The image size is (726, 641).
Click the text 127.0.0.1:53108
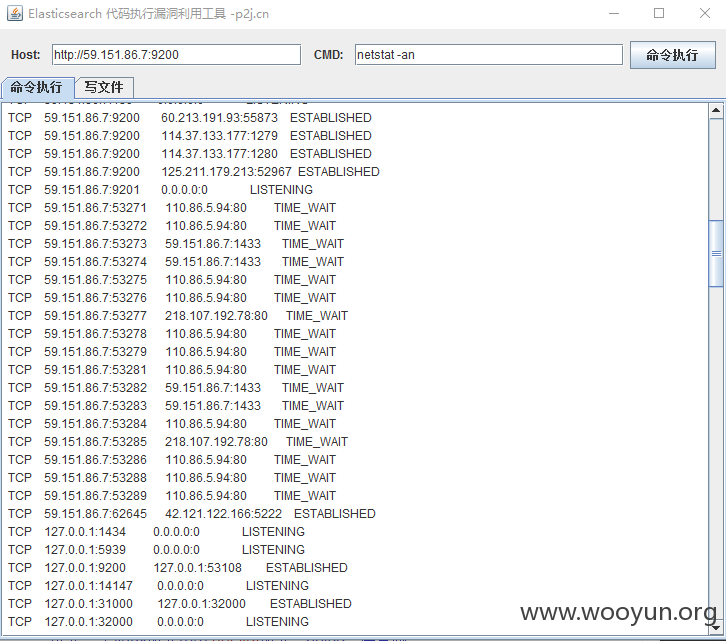(x=198, y=568)
